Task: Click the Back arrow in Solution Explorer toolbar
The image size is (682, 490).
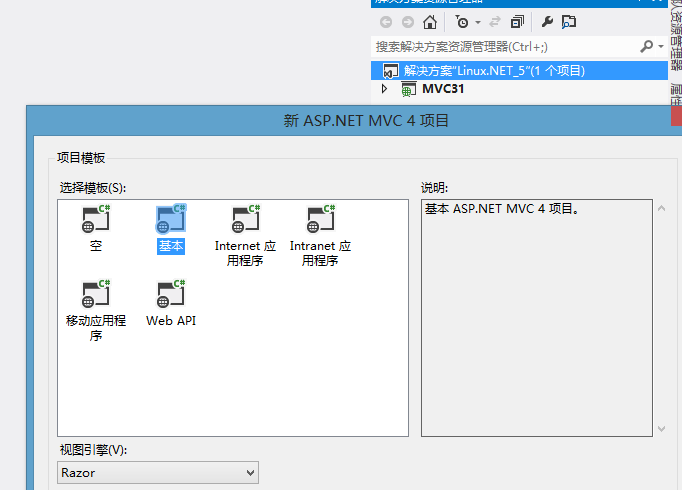Action: [x=386, y=22]
